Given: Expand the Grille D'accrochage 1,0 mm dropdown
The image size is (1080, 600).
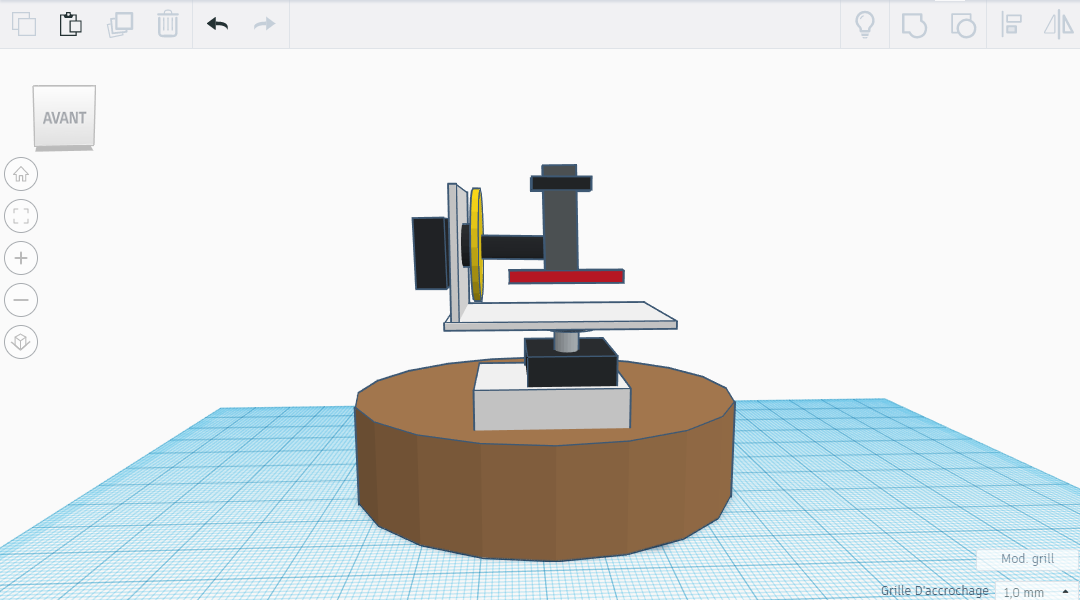Looking at the screenshot, I should coord(1034,592).
